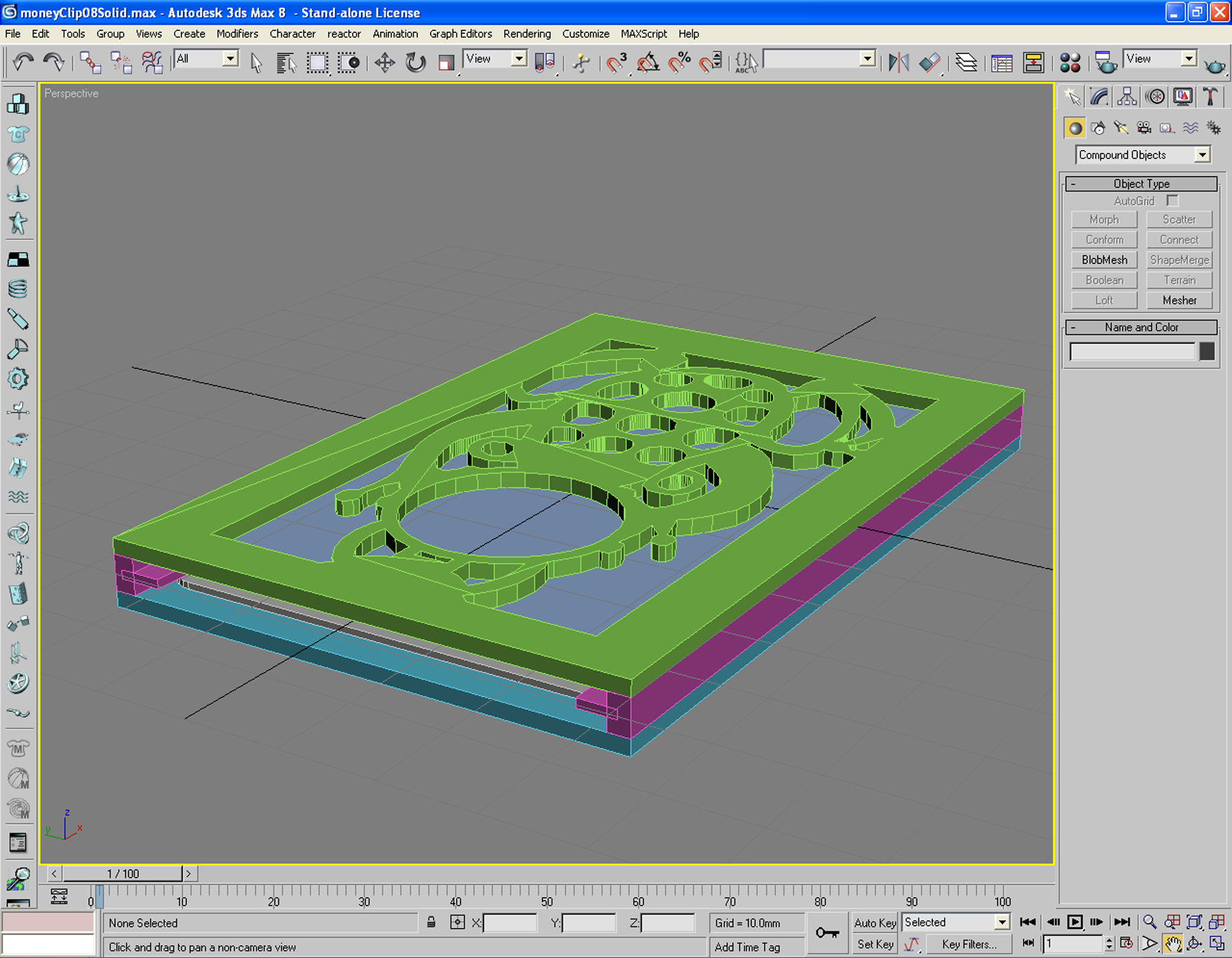Screen dimensions: 1232x958
Task: Click the BlobMesh button
Action: 1104,260
